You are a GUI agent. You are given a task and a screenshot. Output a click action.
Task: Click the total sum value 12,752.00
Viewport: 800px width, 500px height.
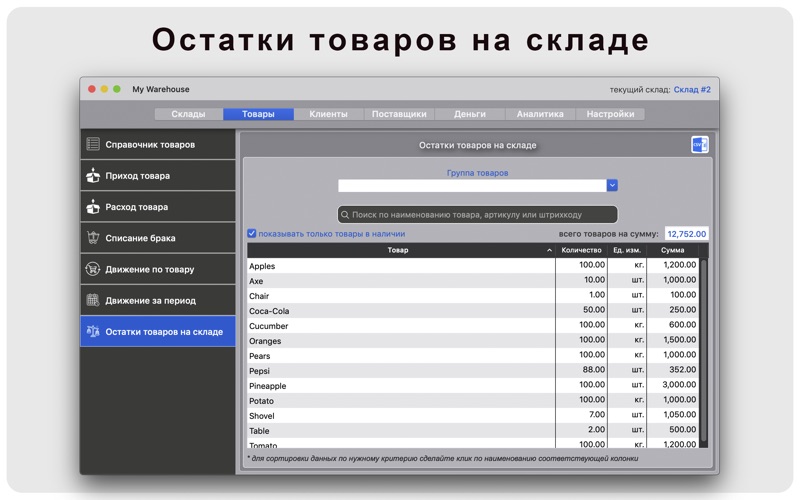point(687,234)
